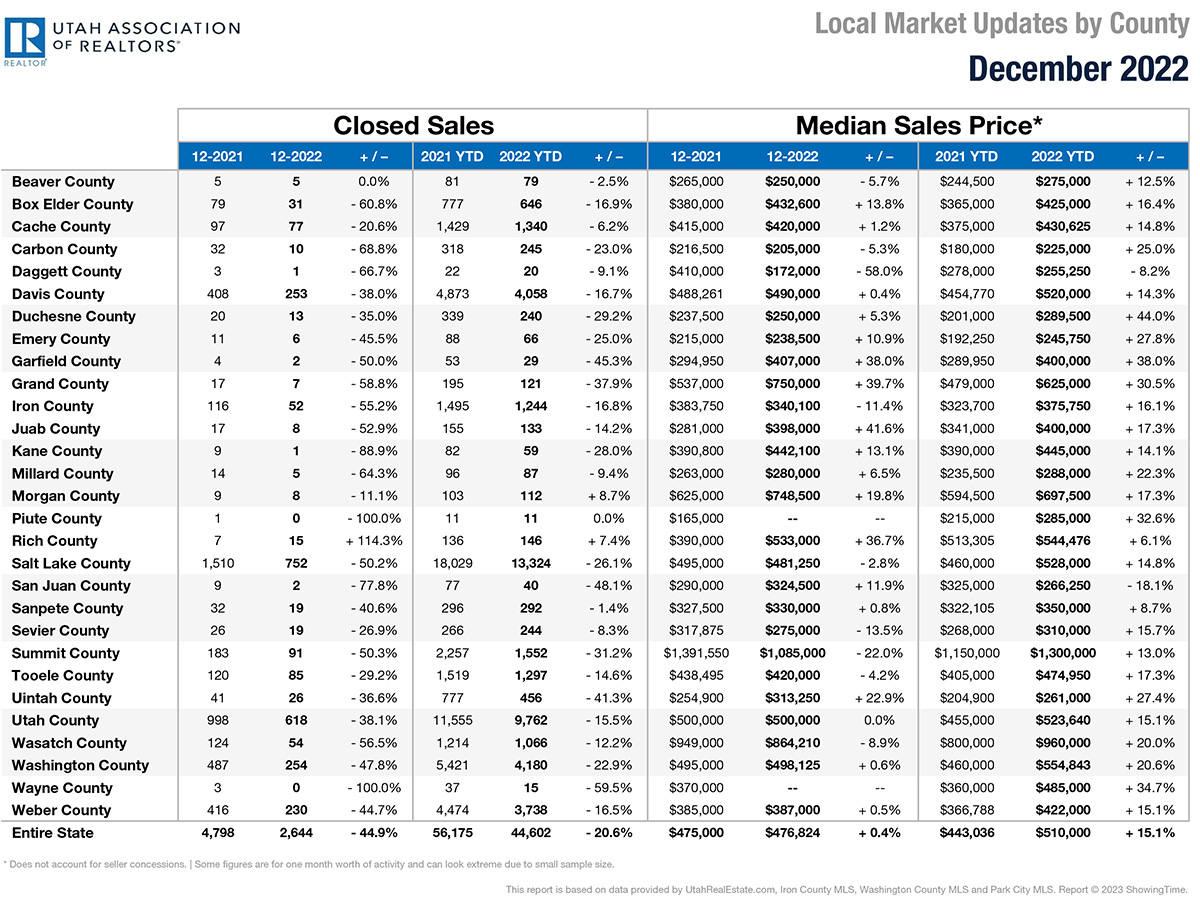
Task: Click Morgan County's $748,500 median price
Action: tap(792, 496)
